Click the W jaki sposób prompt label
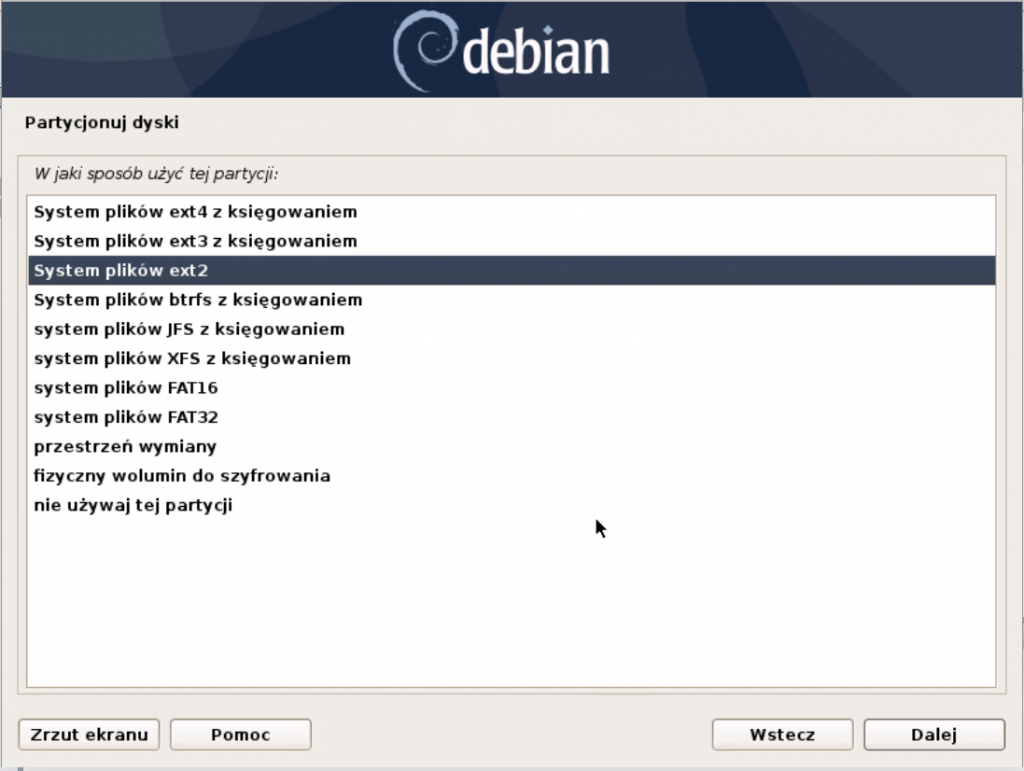Viewport: 1024px width, 771px height. coord(155,174)
